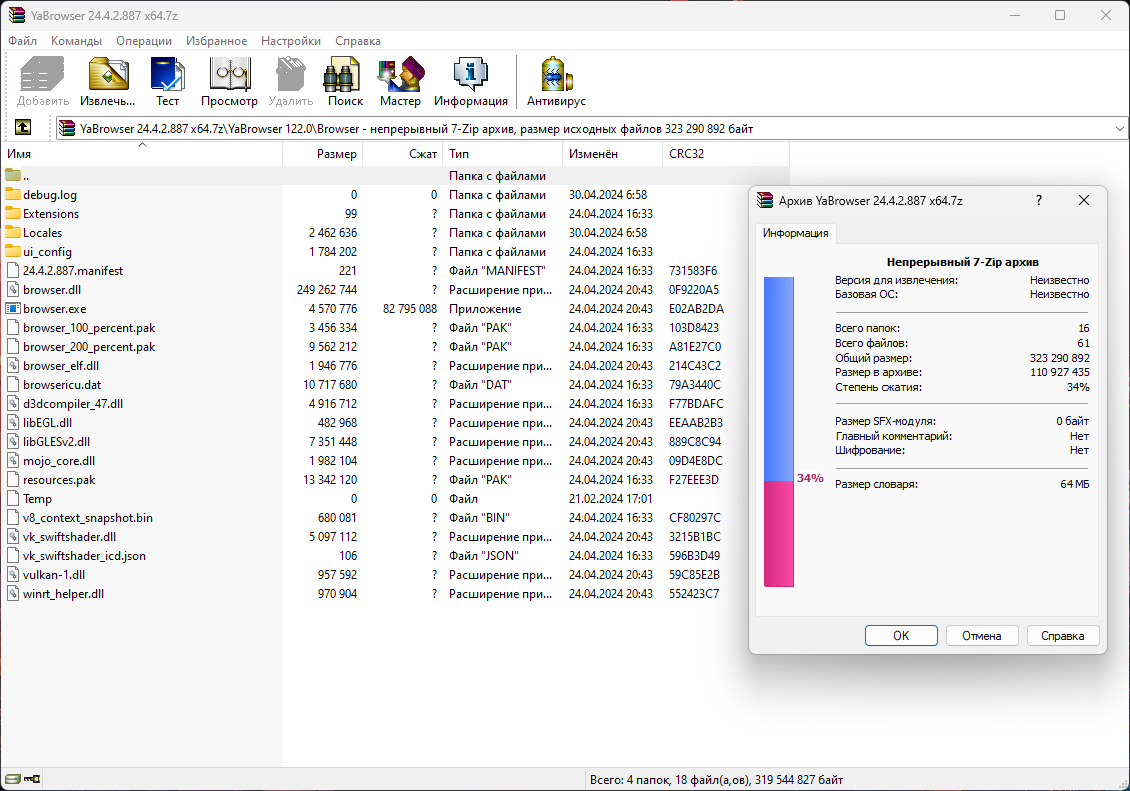The width and height of the screenshot is (1130, 791).
Task: Click the Delete (Удалить) toolbar icon
Action: tap(290, 75)
